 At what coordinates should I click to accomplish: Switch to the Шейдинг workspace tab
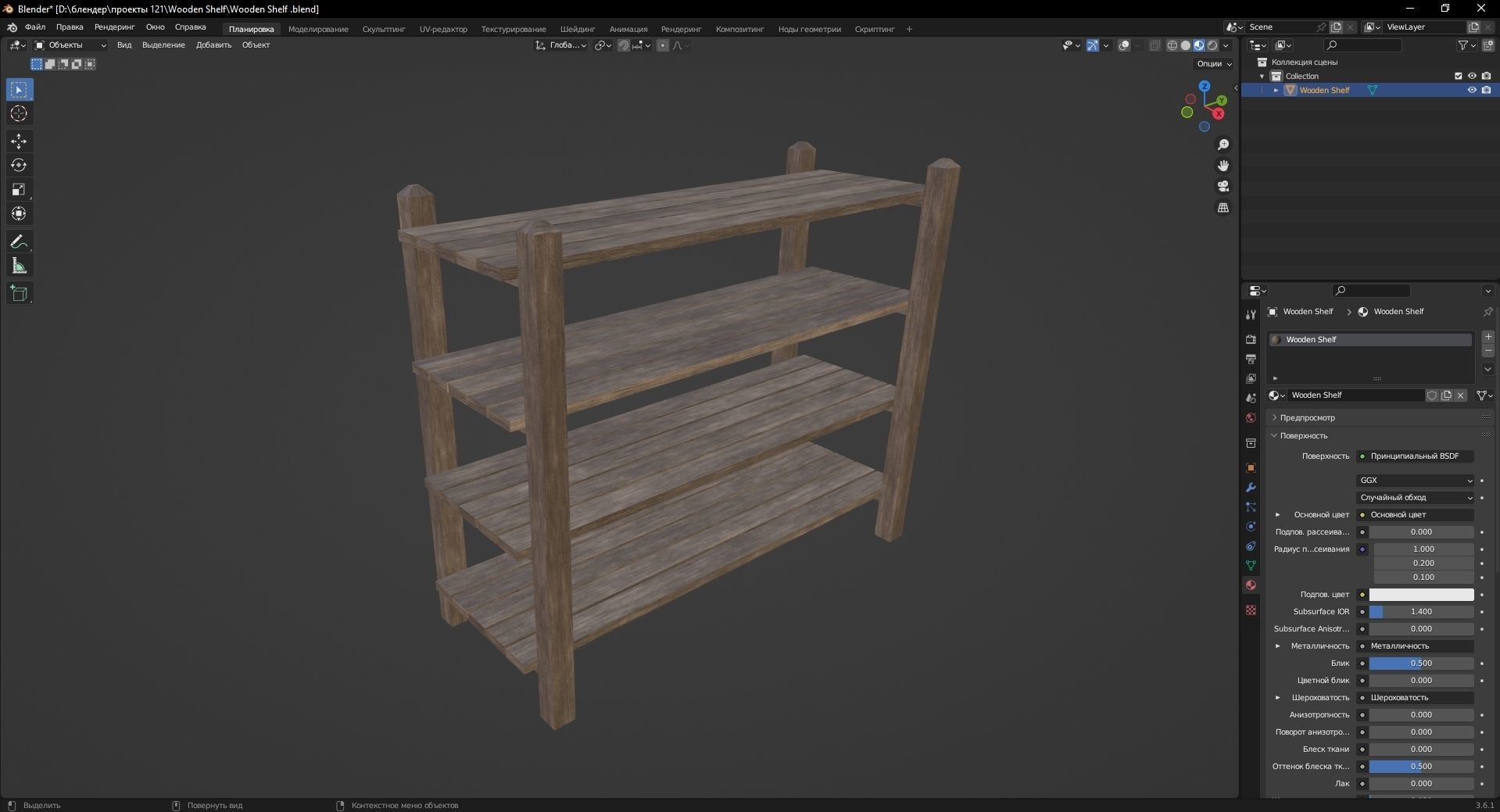[578, 30]
